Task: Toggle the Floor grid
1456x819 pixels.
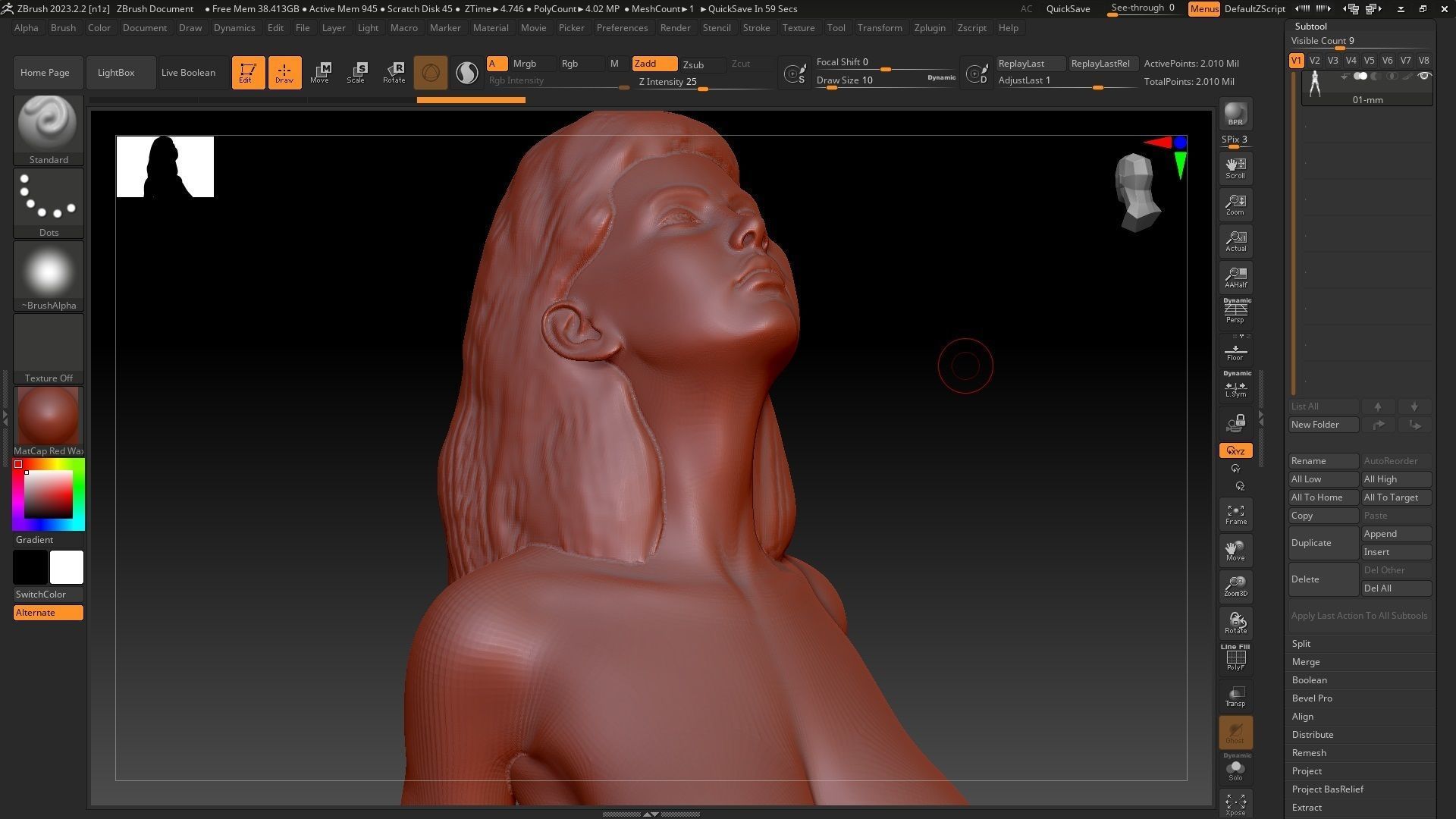Action: [x=1235, y=349]
